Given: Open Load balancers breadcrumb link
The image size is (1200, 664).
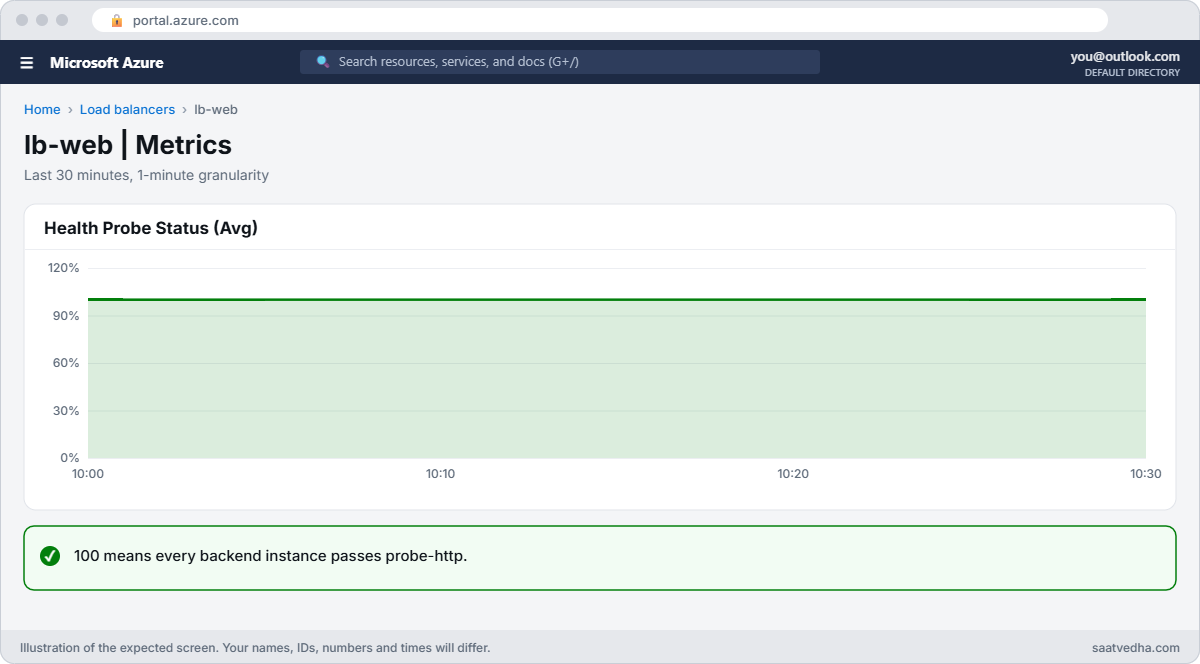Looking at the screenshot, I should point(127,110).
